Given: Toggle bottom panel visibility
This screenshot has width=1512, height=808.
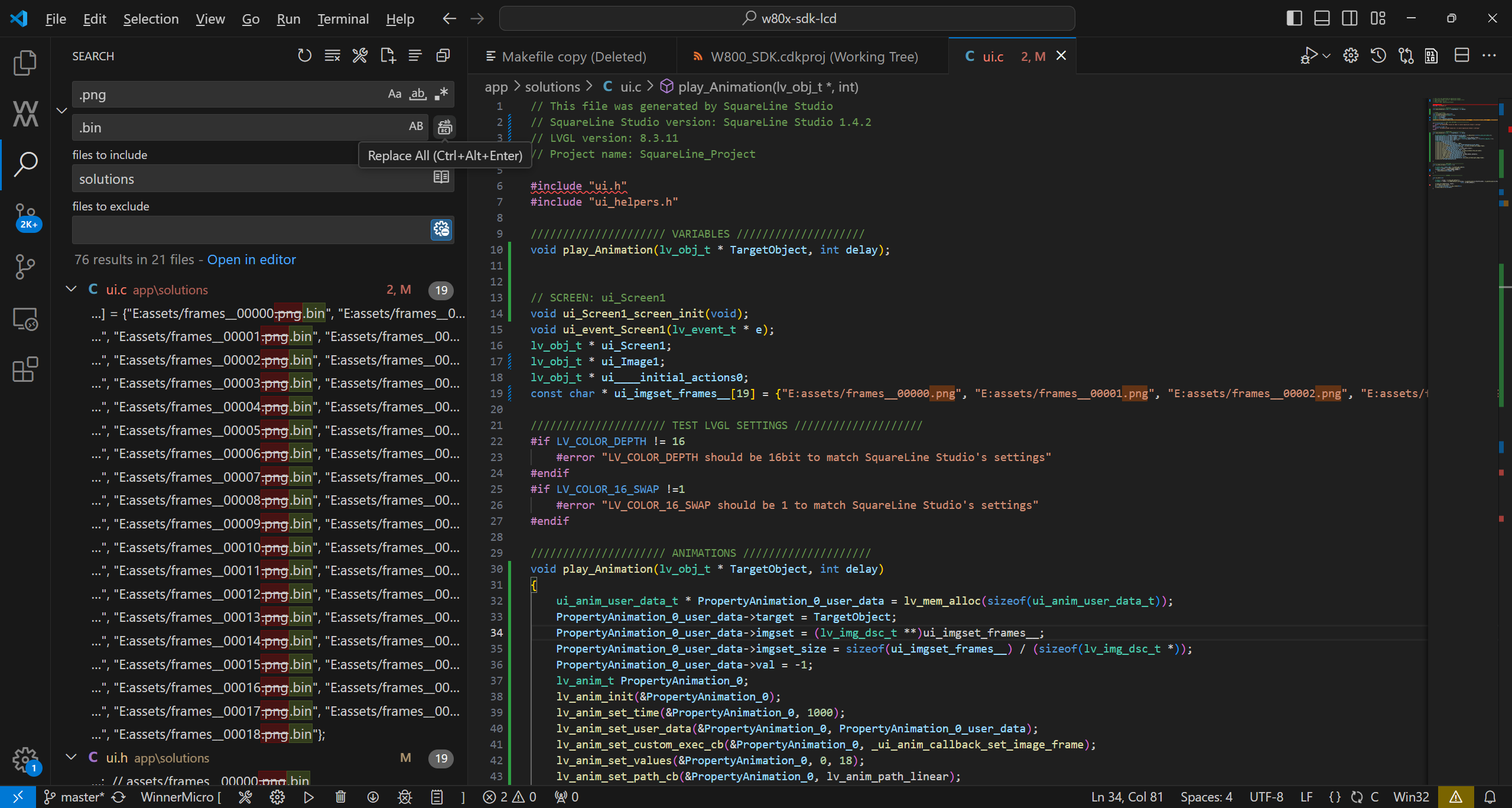Looking at the screenshot, I should [x=1322, y=18].
